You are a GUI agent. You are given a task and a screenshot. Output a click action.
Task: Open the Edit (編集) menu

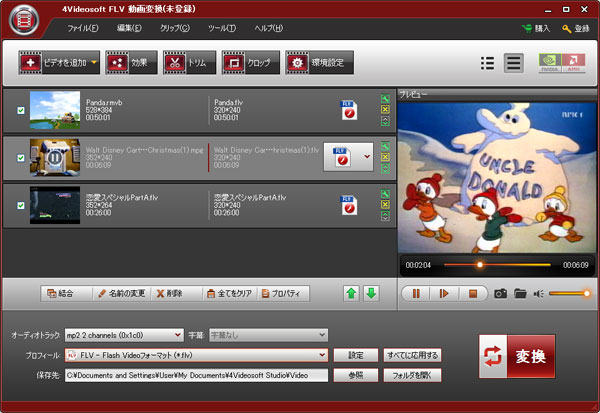(129, 28)
